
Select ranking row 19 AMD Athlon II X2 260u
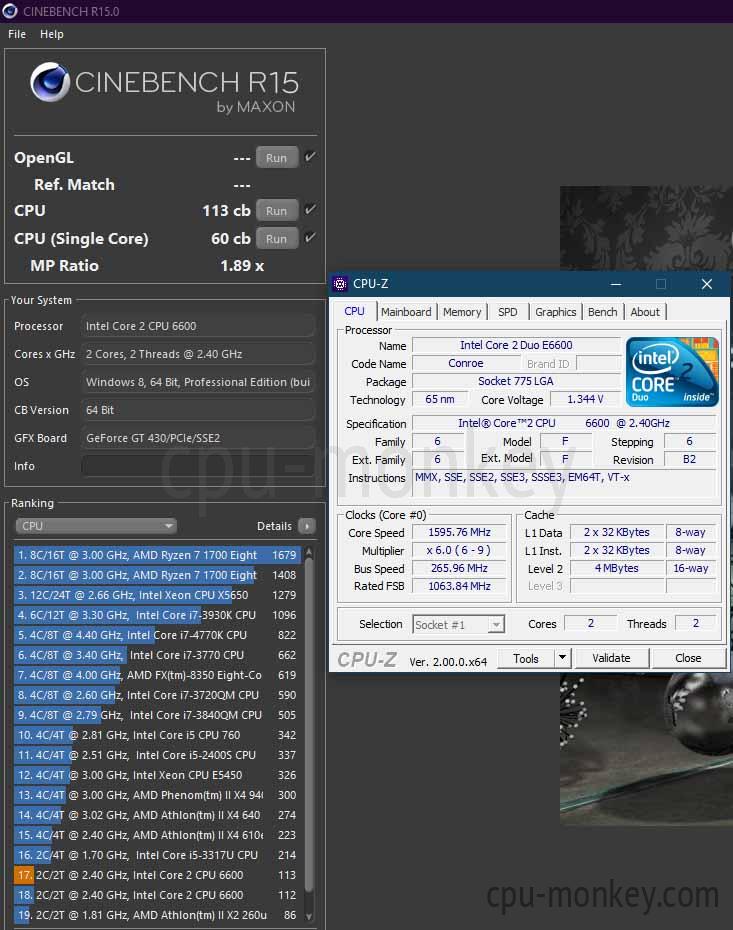tap(157, 915)
